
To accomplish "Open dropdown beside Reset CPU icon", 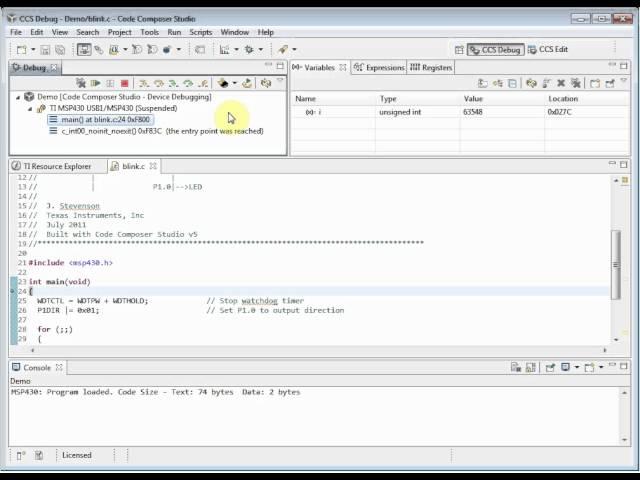I will click(234, 83).
